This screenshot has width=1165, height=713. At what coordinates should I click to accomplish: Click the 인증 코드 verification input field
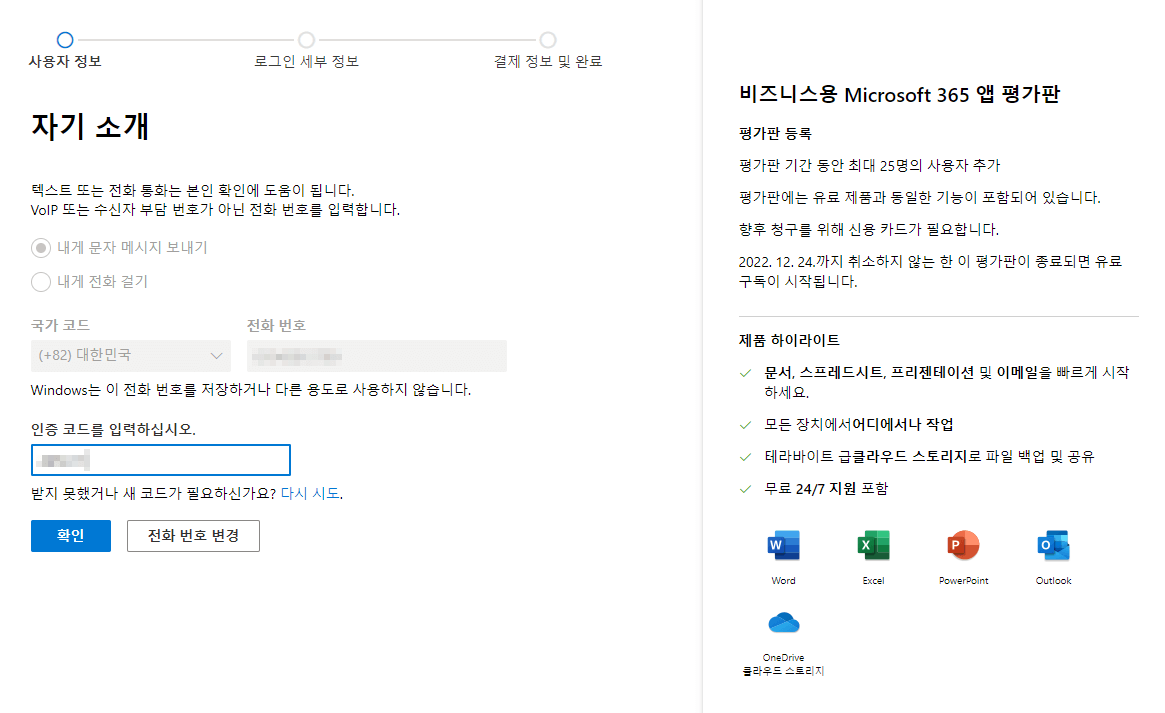(160, 459)
